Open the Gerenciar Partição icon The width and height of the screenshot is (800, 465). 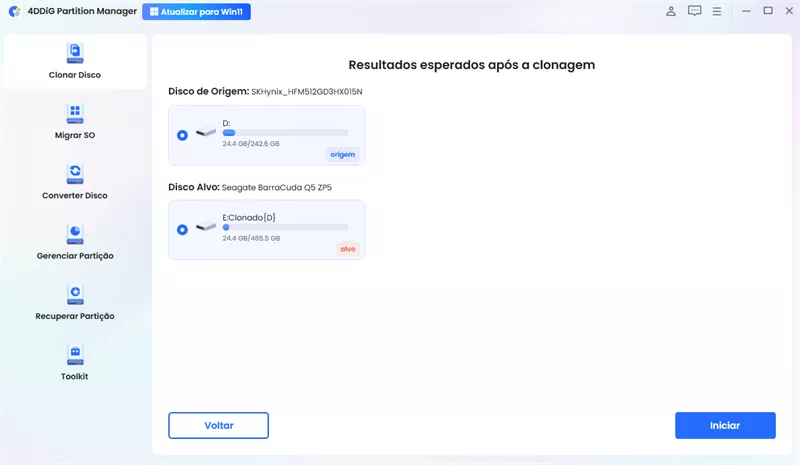click(75, 234)
